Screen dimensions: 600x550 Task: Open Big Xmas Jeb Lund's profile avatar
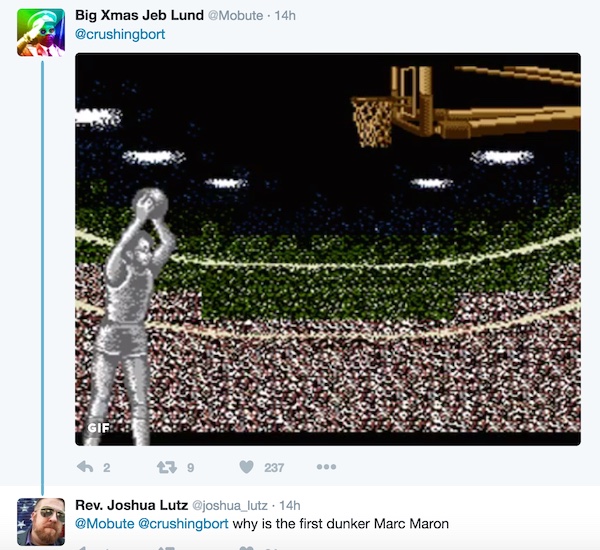pos(41,33)
